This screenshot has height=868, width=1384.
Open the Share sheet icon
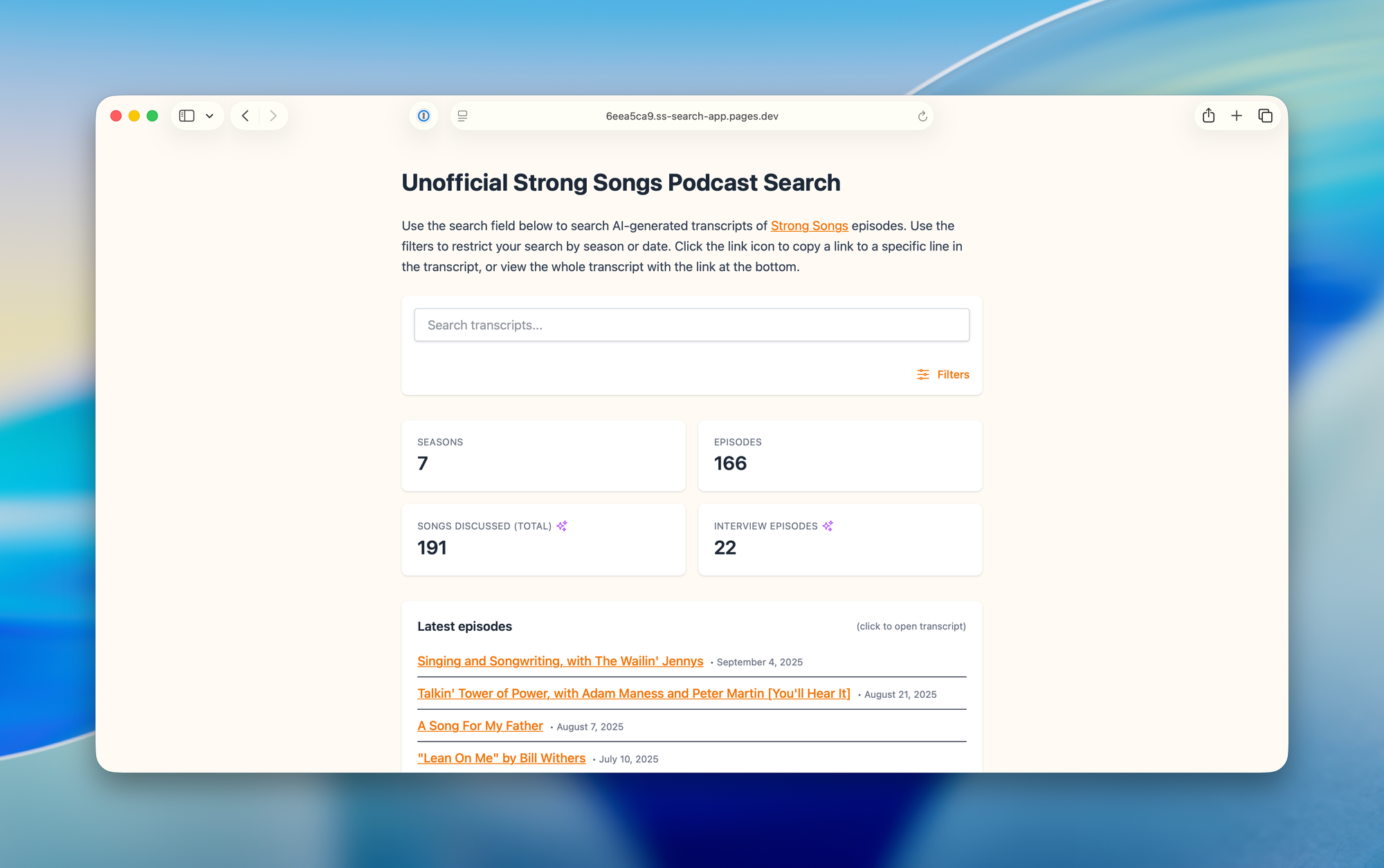click(1209, 116)
